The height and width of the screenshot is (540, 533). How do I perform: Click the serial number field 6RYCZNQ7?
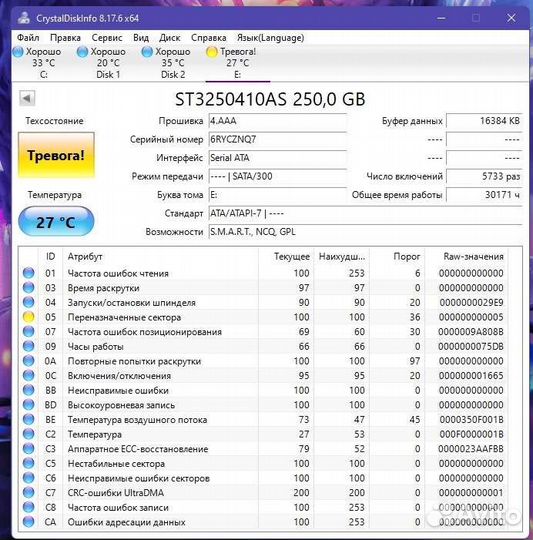[278, 139]
